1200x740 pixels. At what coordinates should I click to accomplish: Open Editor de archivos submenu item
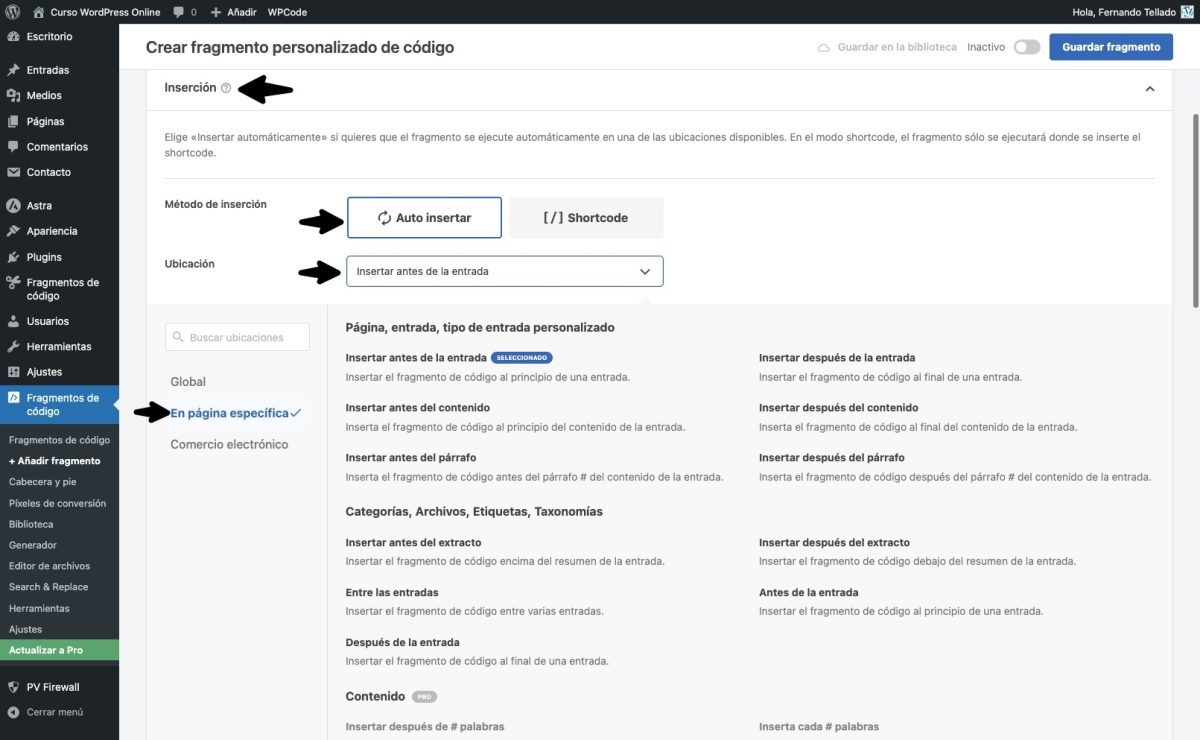click(49, 566)
